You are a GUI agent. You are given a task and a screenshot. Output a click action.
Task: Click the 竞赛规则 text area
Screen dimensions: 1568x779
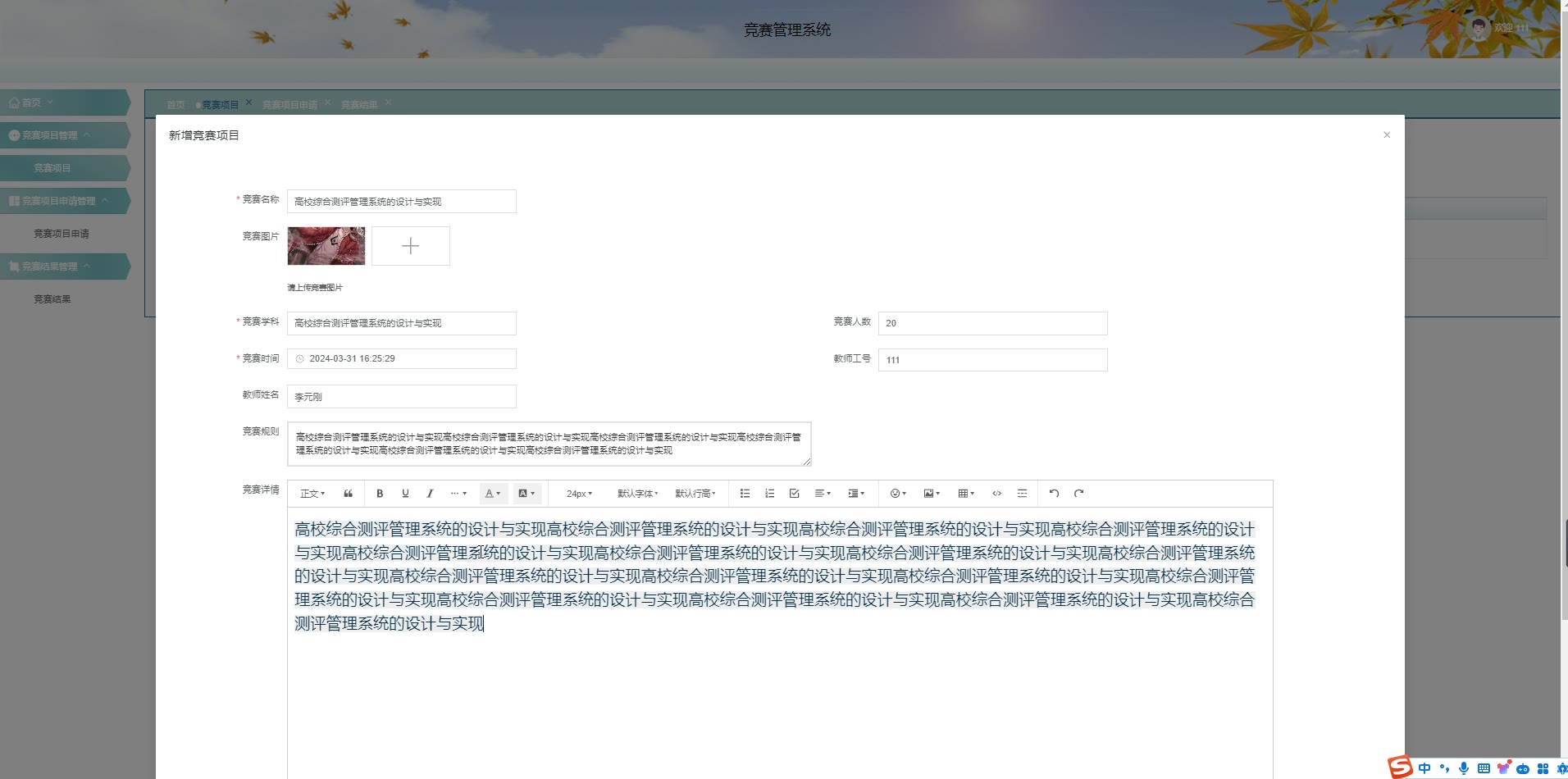point(549,444)
